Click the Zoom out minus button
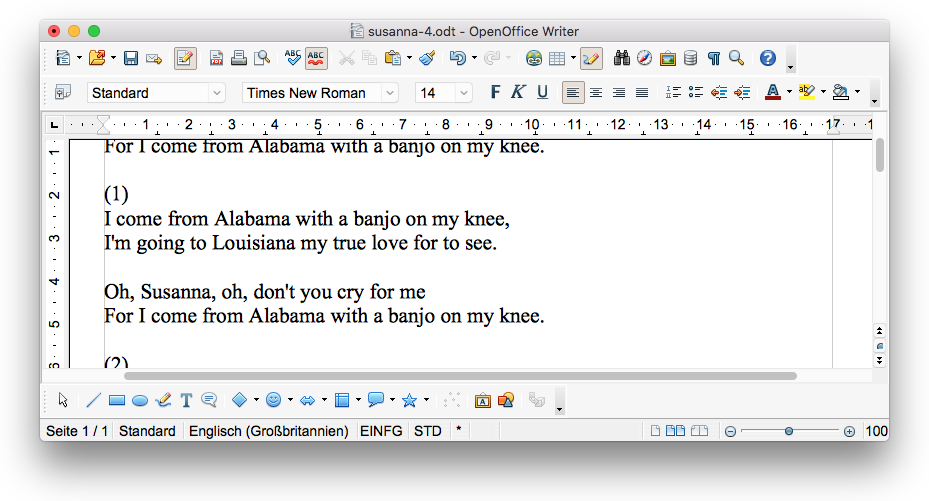Image resolution: width=929 pixels, height=501 pixels. 731,432
